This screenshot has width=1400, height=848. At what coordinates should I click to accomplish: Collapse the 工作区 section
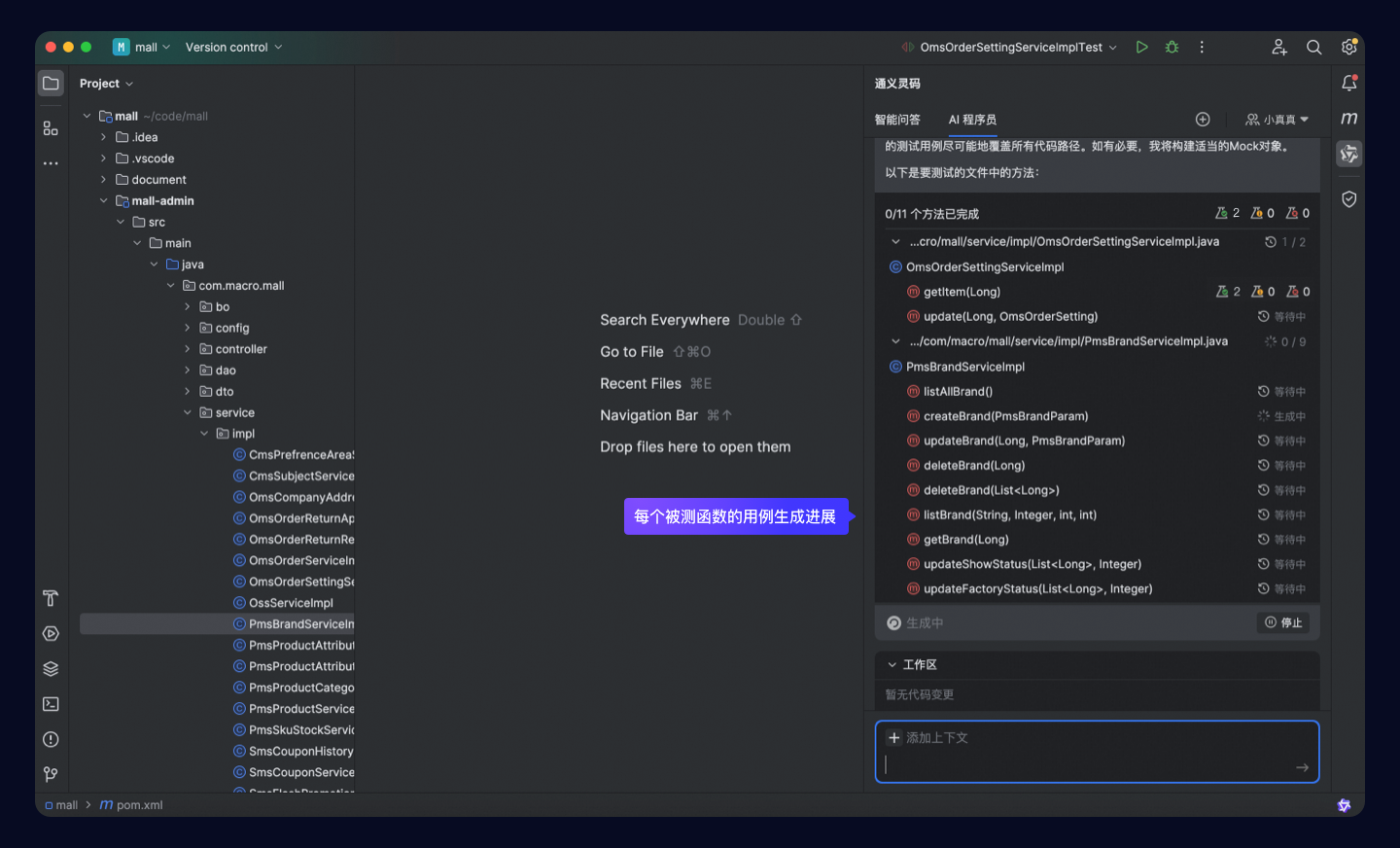click(892, 664)
